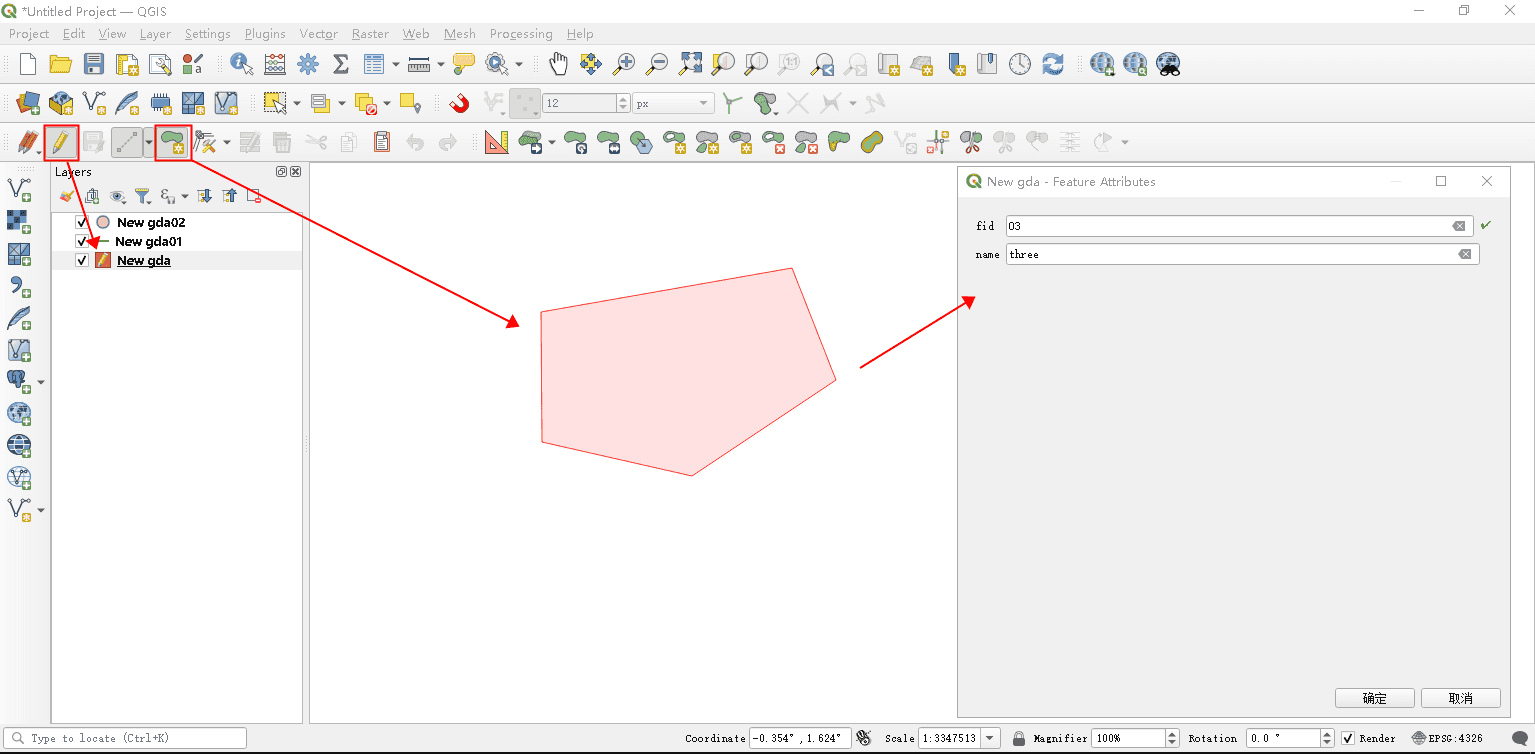Zoom to full extent of the map

coord(690,64)
